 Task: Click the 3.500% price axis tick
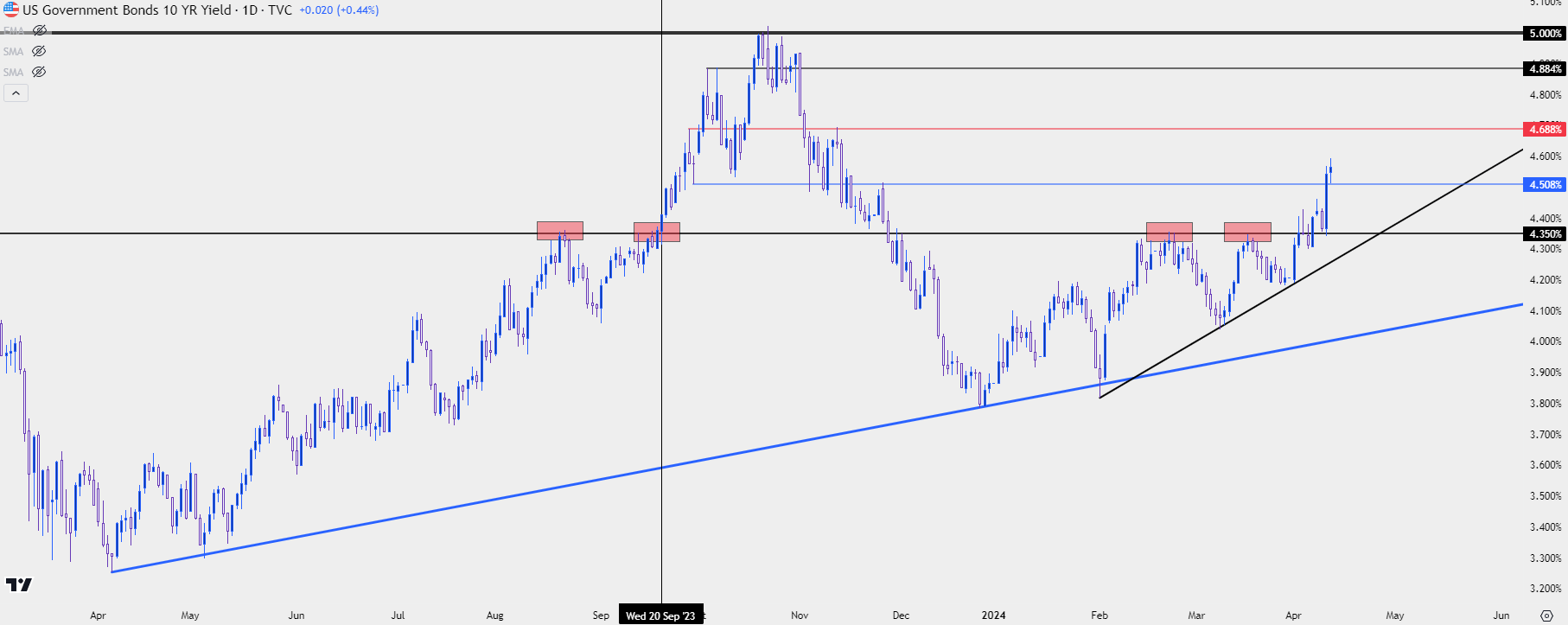pyautogui.click(x=1546, y=496)
